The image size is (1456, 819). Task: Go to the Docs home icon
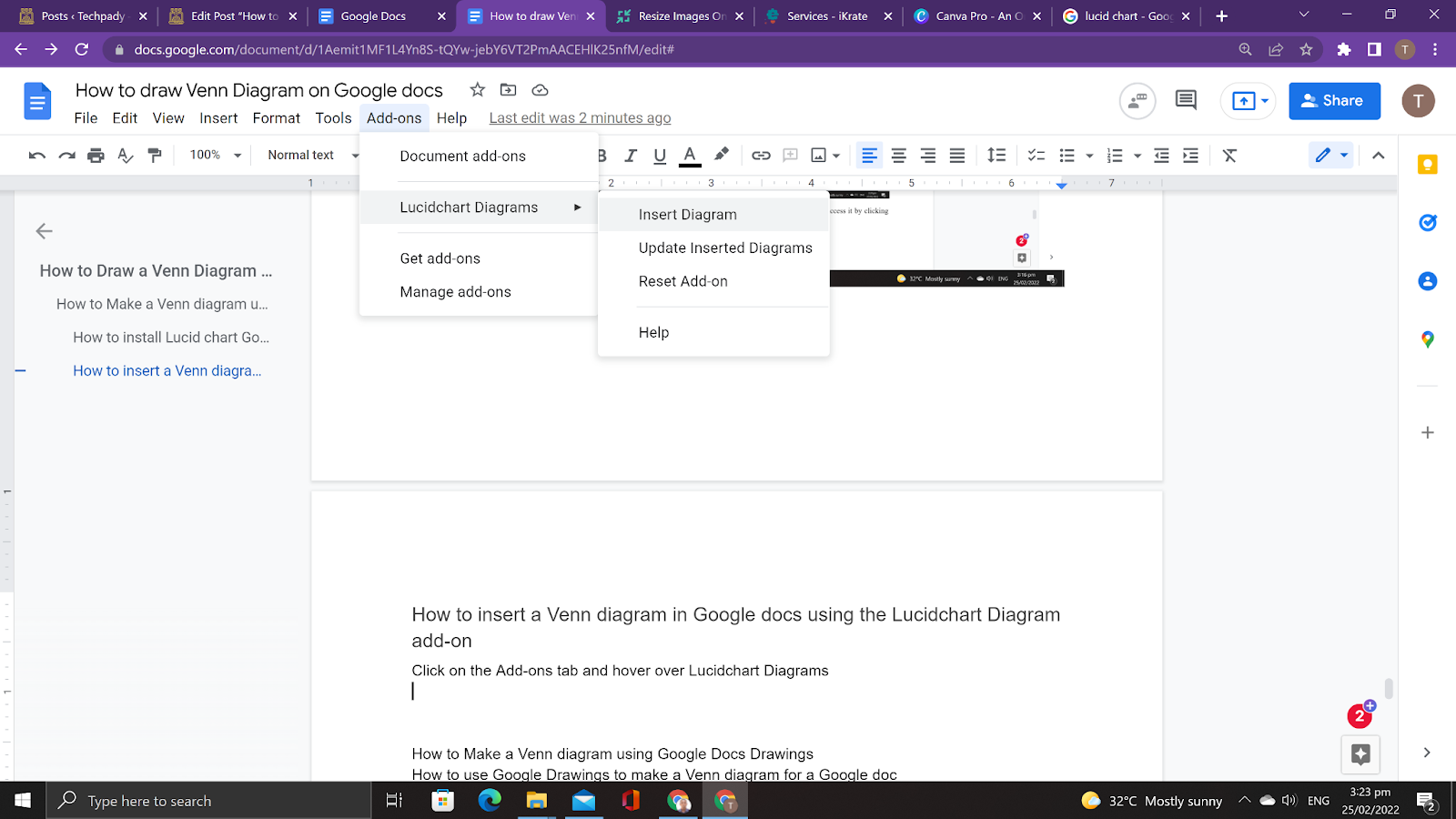[37, 101]
